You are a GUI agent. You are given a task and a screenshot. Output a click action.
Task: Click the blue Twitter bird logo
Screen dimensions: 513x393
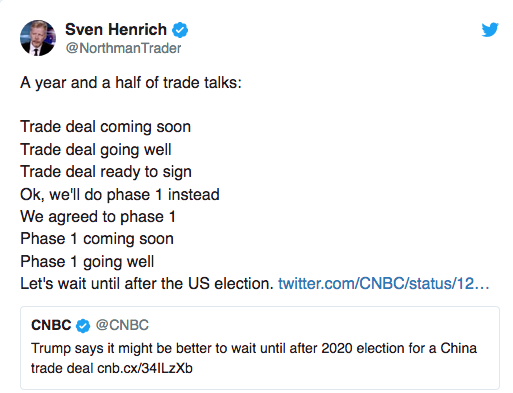click(x=490, y=29)
